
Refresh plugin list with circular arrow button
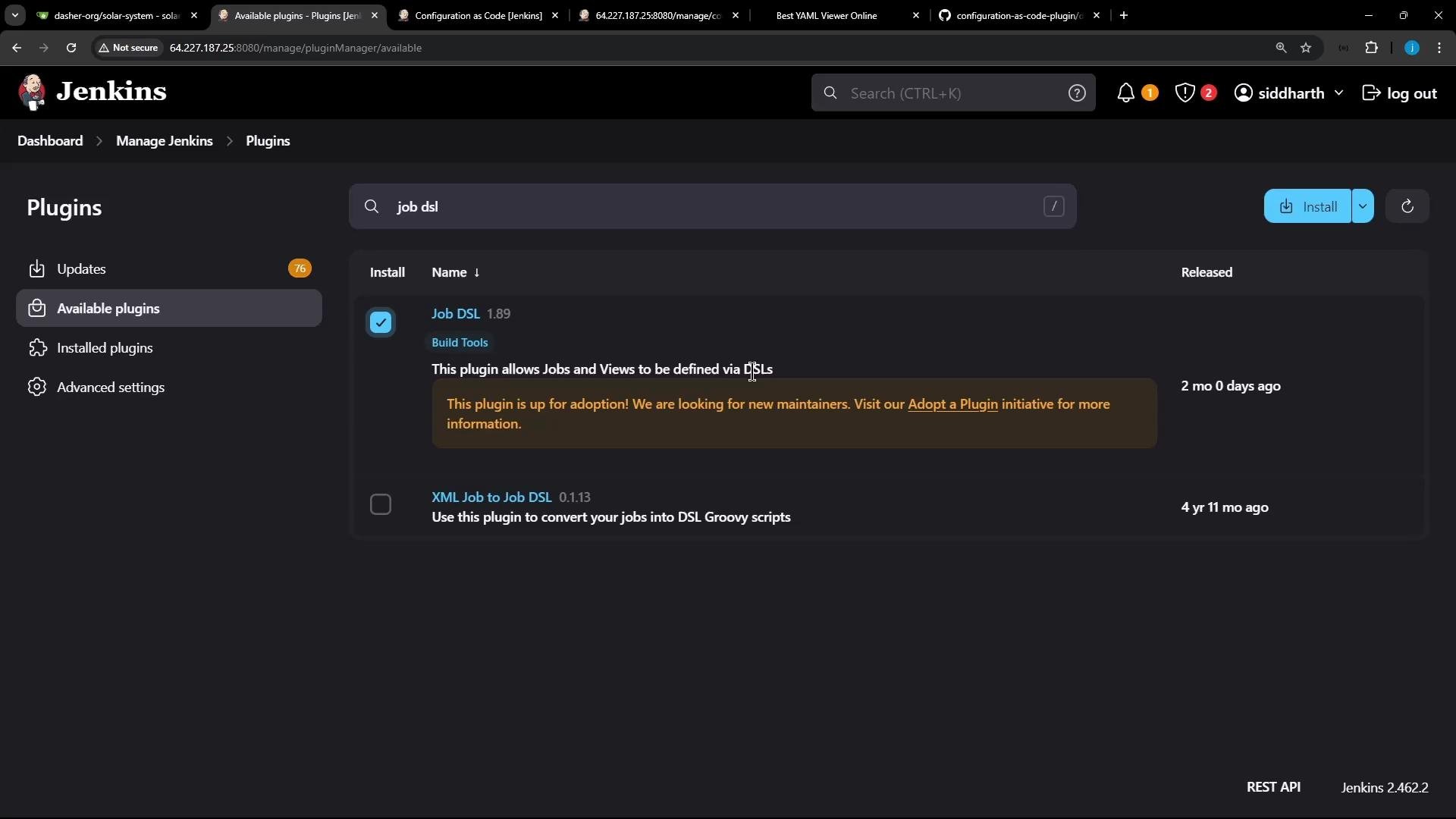[x=1407, y=206]
